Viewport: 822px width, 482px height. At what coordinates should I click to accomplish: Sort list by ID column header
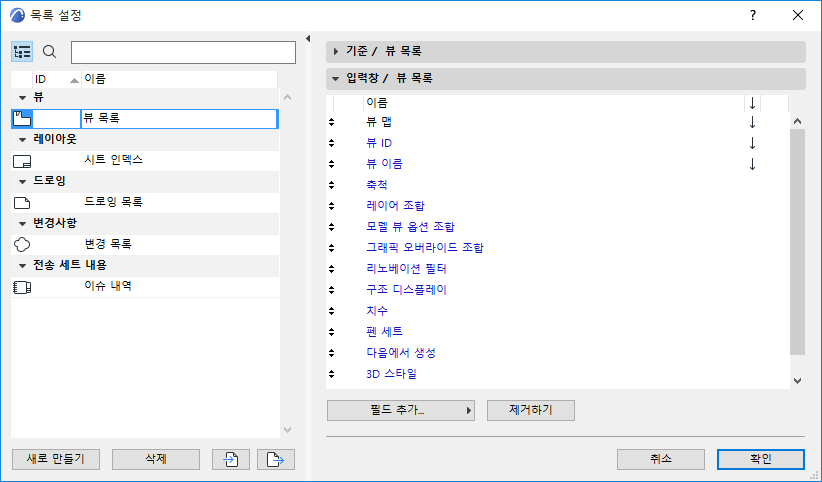pos(57,79)
